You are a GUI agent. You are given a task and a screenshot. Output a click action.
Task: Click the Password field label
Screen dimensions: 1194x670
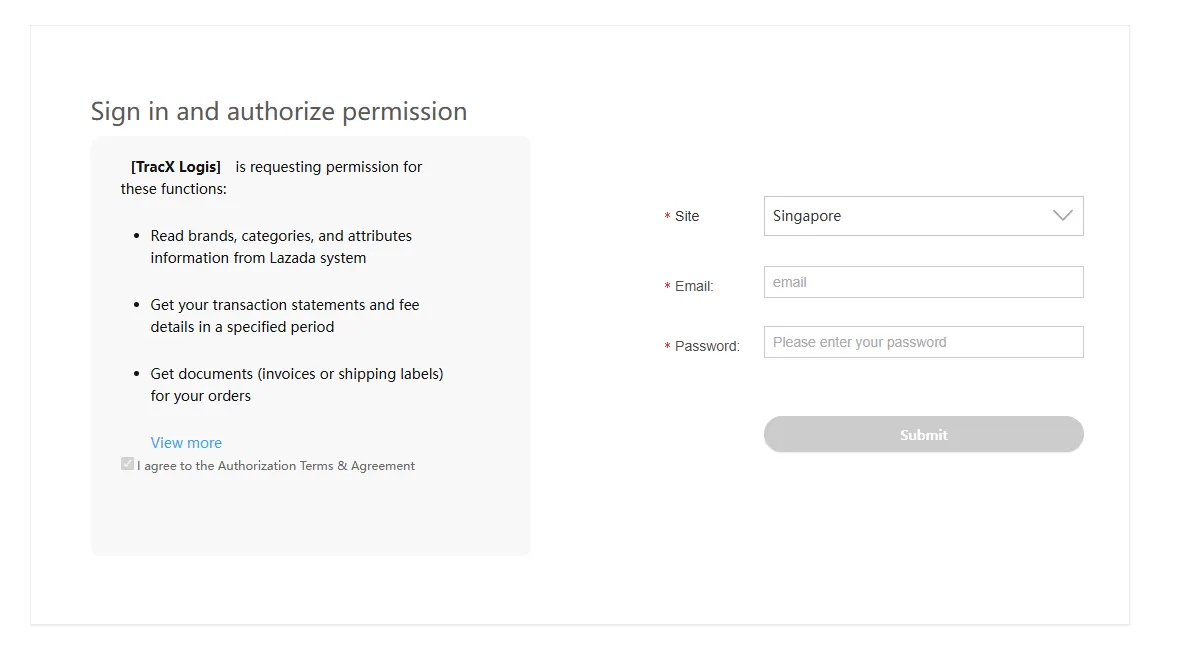tap(707, 346)
